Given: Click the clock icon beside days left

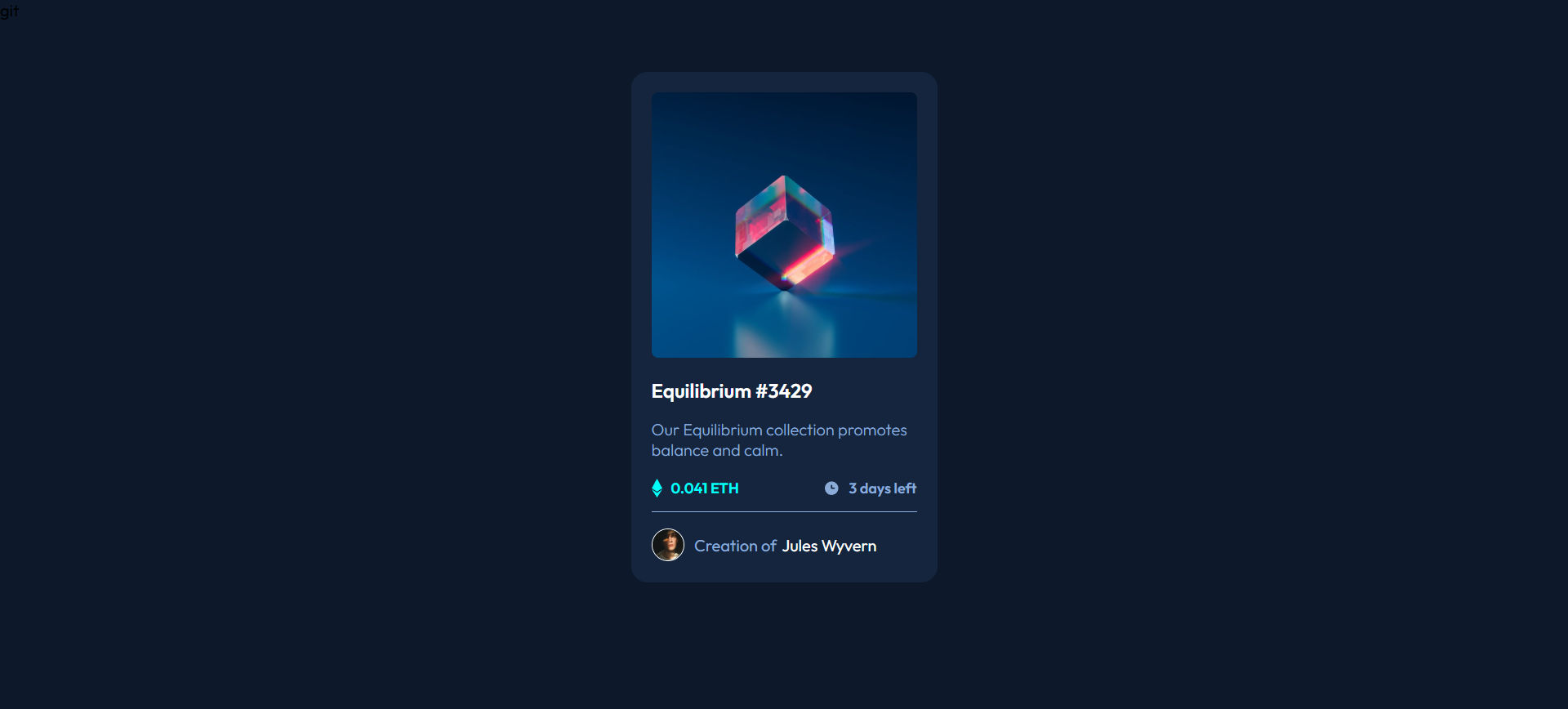Looking at the screenshot, I should 831,488.
